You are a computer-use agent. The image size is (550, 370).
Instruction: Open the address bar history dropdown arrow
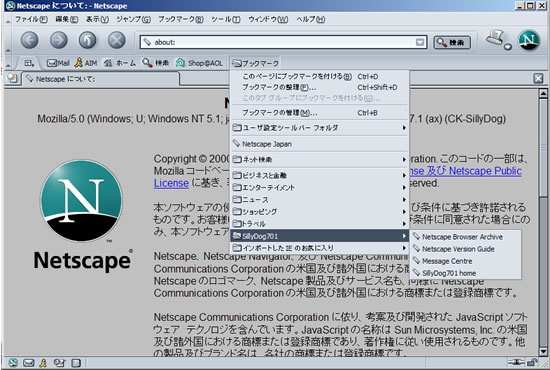(420, 42)
